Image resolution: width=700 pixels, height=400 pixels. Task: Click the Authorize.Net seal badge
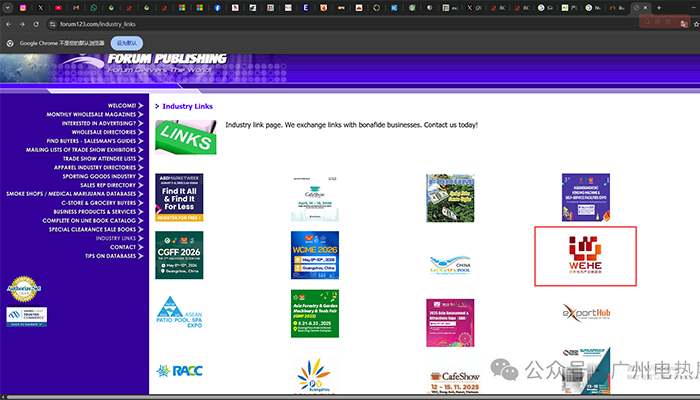point(23,288)
